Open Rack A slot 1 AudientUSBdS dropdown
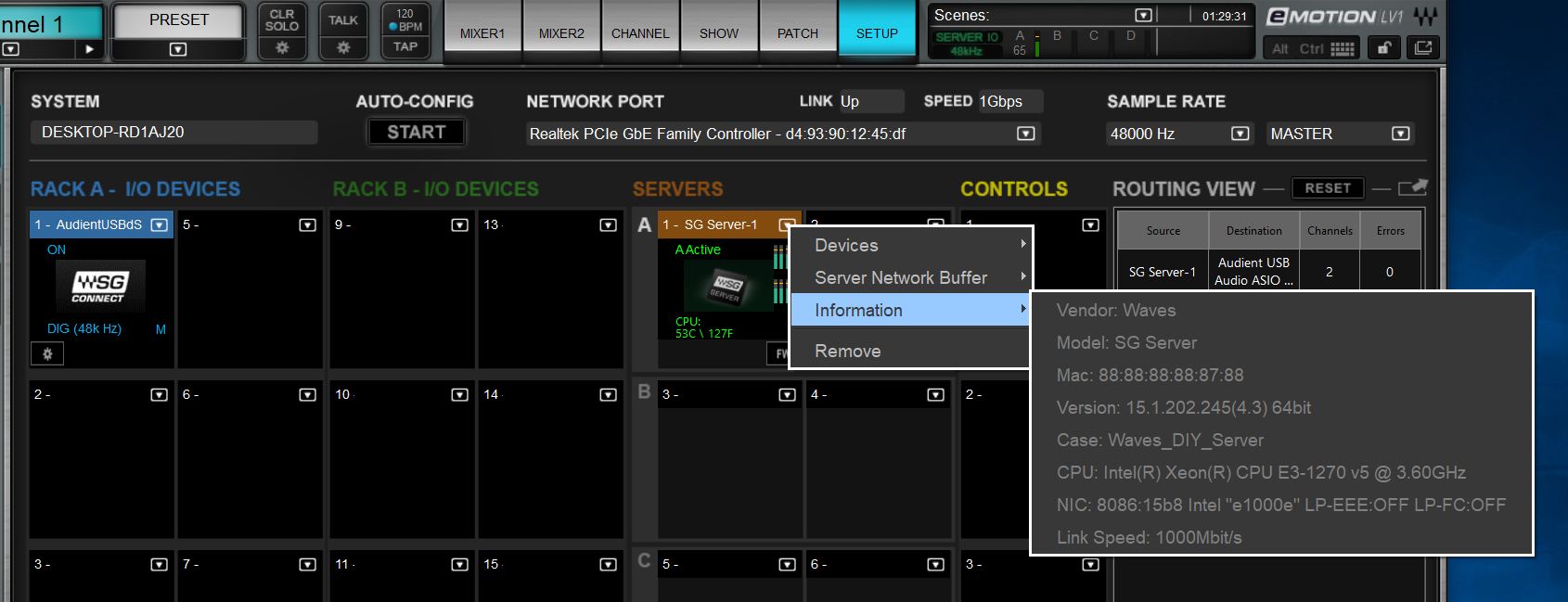 click(159, 224)
